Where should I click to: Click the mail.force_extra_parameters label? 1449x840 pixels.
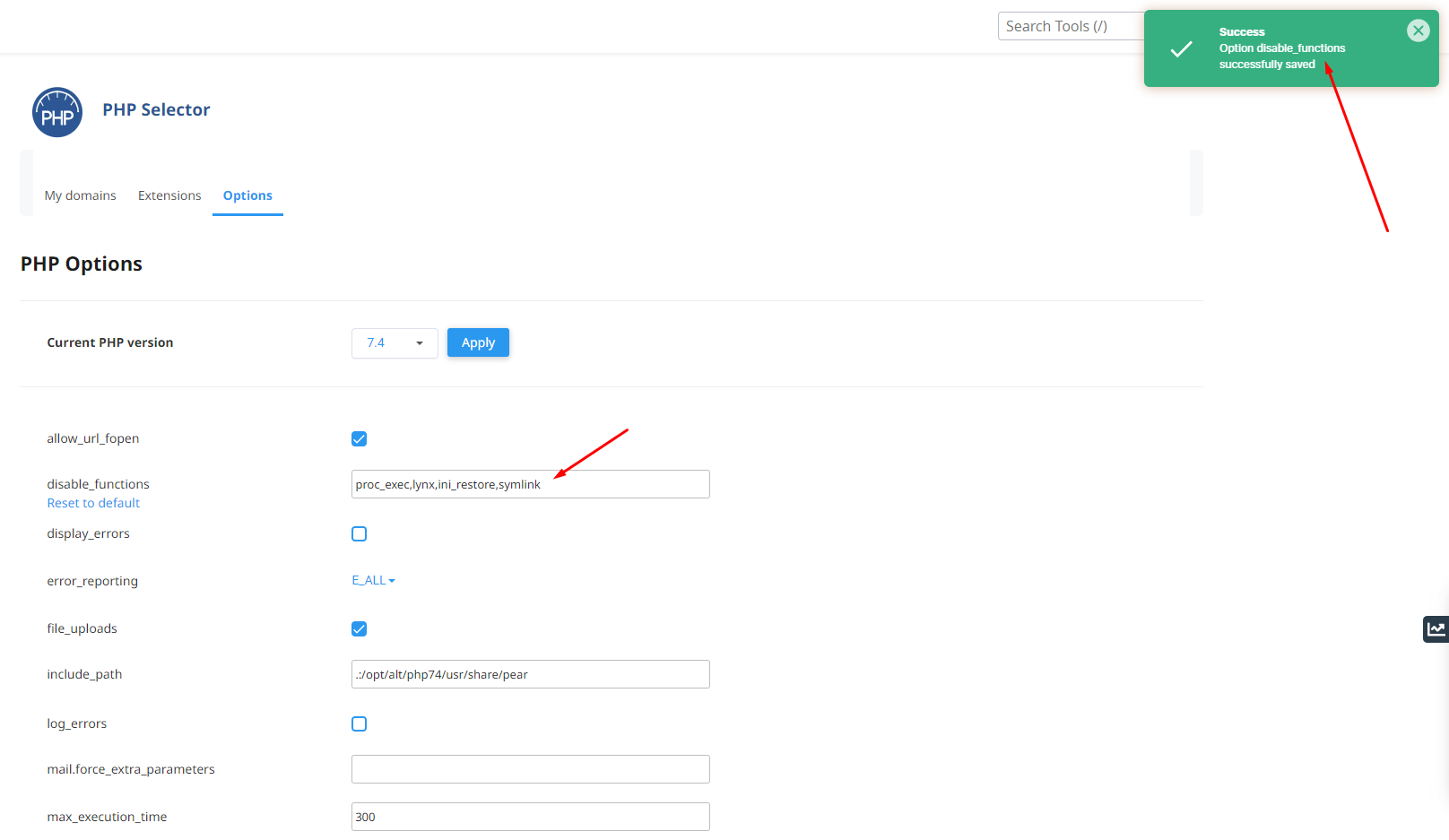pos(131,769)
